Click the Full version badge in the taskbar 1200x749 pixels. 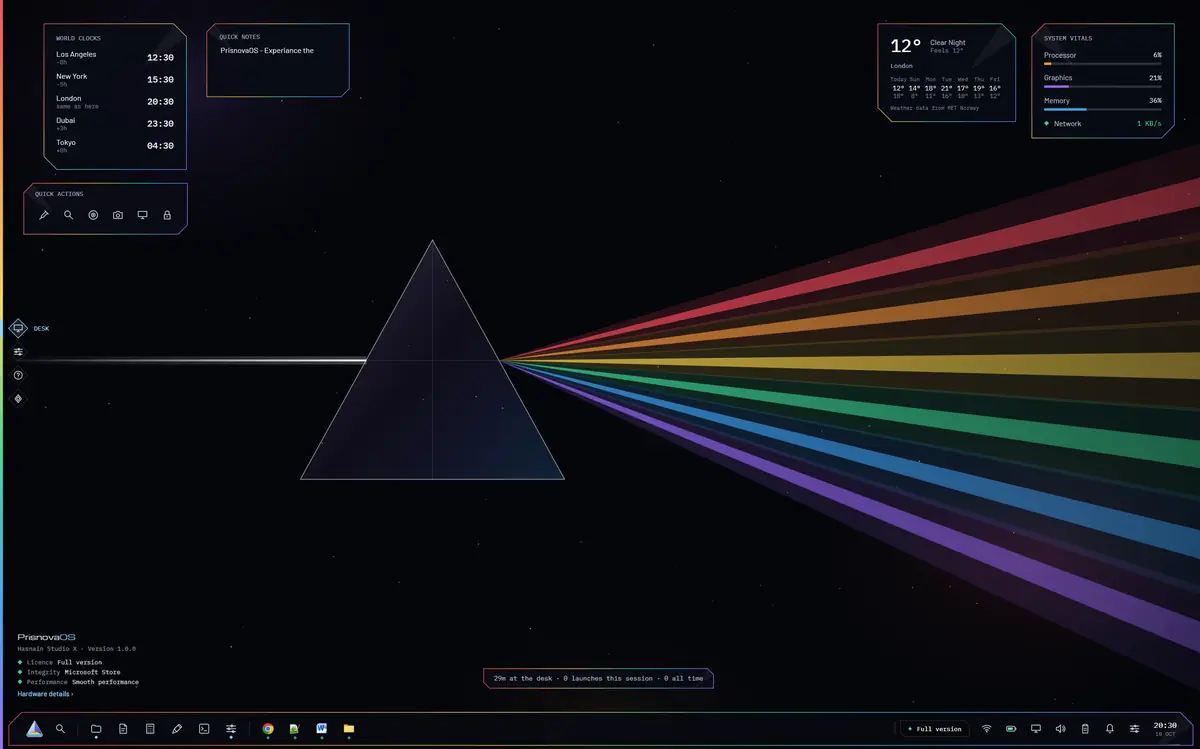pos(935,729)
